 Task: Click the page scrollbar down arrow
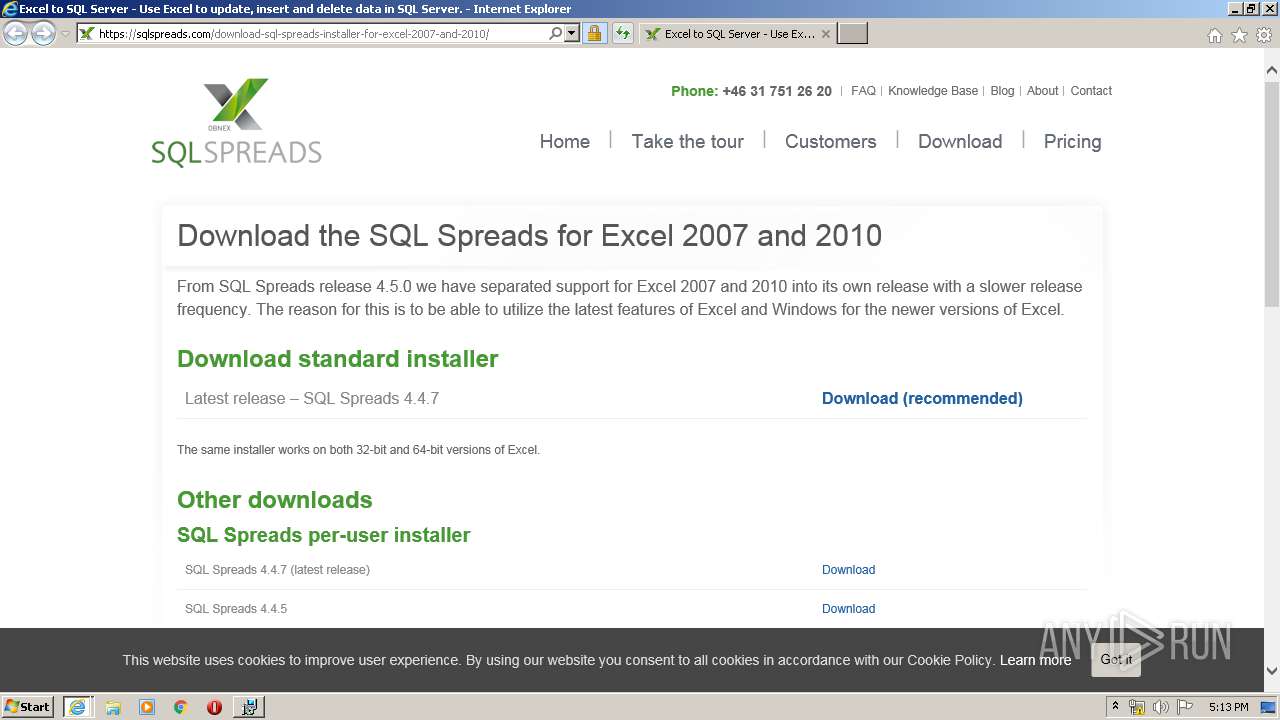[x=1272, y=671]
